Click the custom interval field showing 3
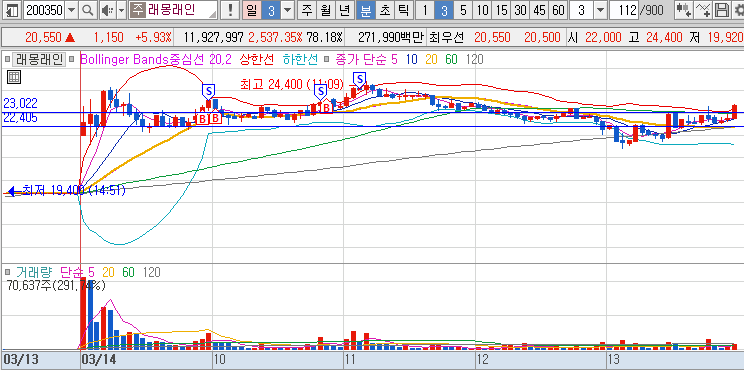The width and height of the screenshot is (744, 370). coord(581,10)
